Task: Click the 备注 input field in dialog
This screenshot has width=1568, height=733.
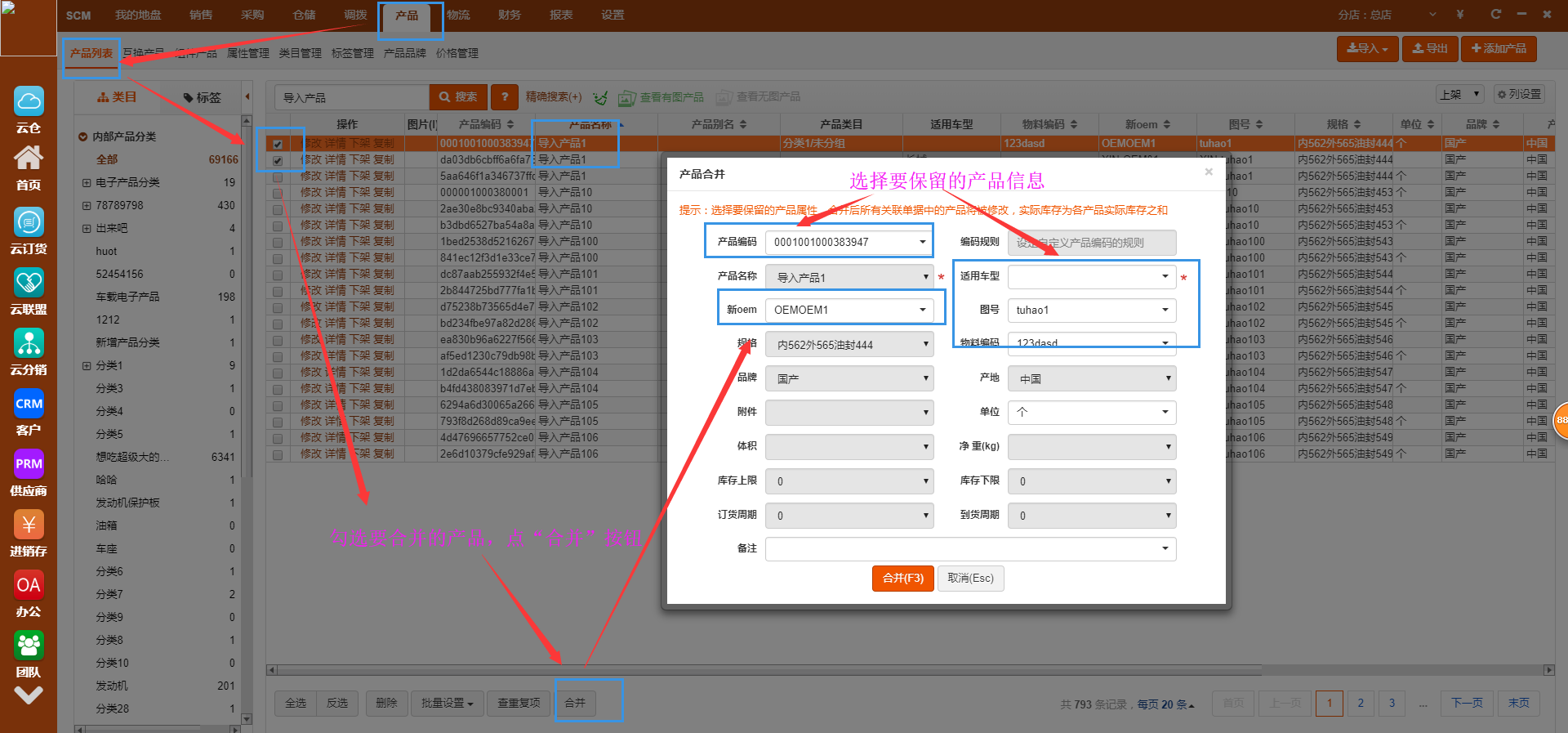Action: pos(964,549)
